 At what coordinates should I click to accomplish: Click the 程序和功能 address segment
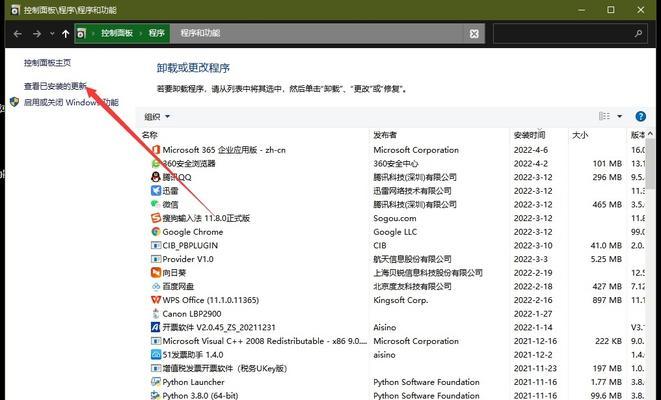200,33
